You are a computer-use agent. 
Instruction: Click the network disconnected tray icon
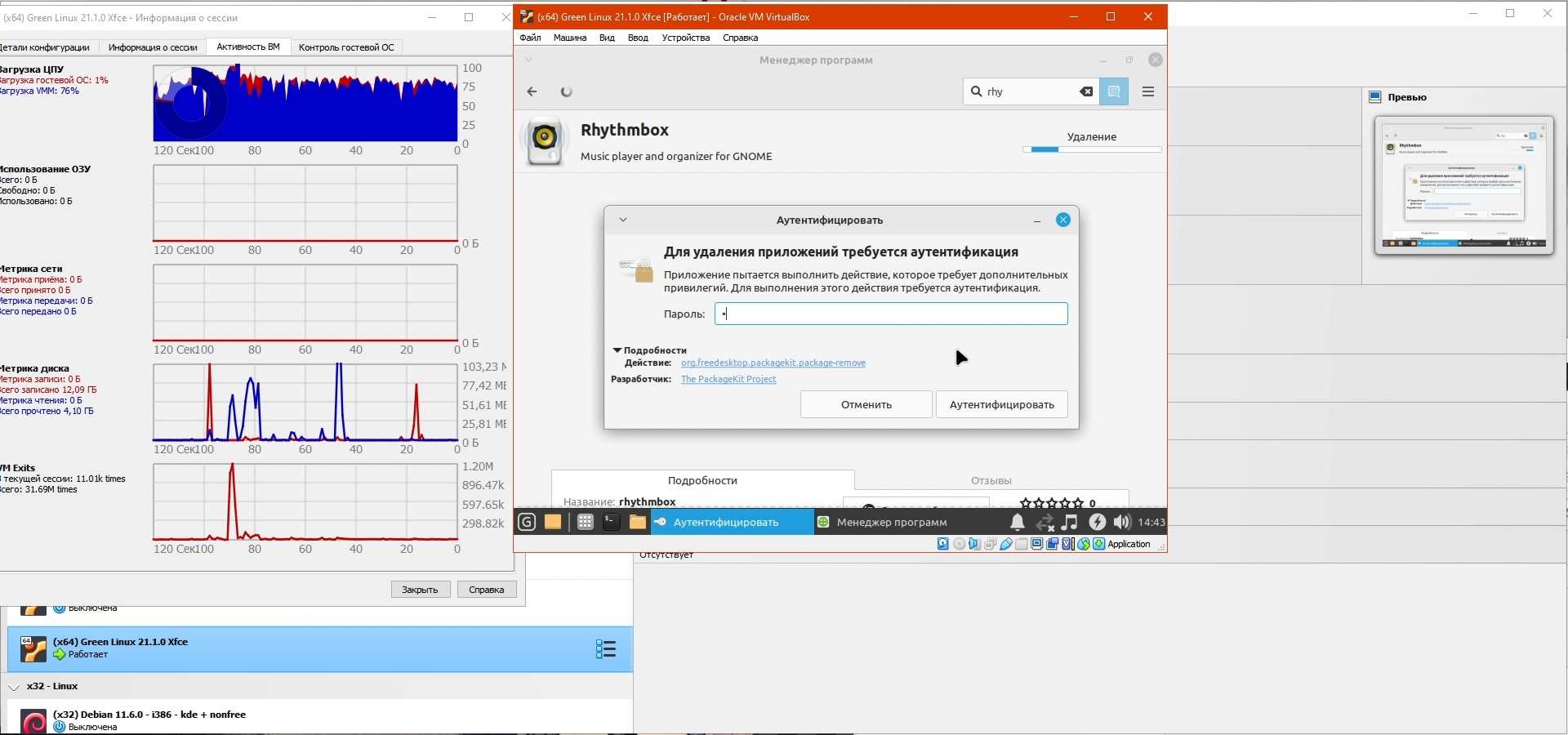pyautogui.click(x=1045, y=523)
